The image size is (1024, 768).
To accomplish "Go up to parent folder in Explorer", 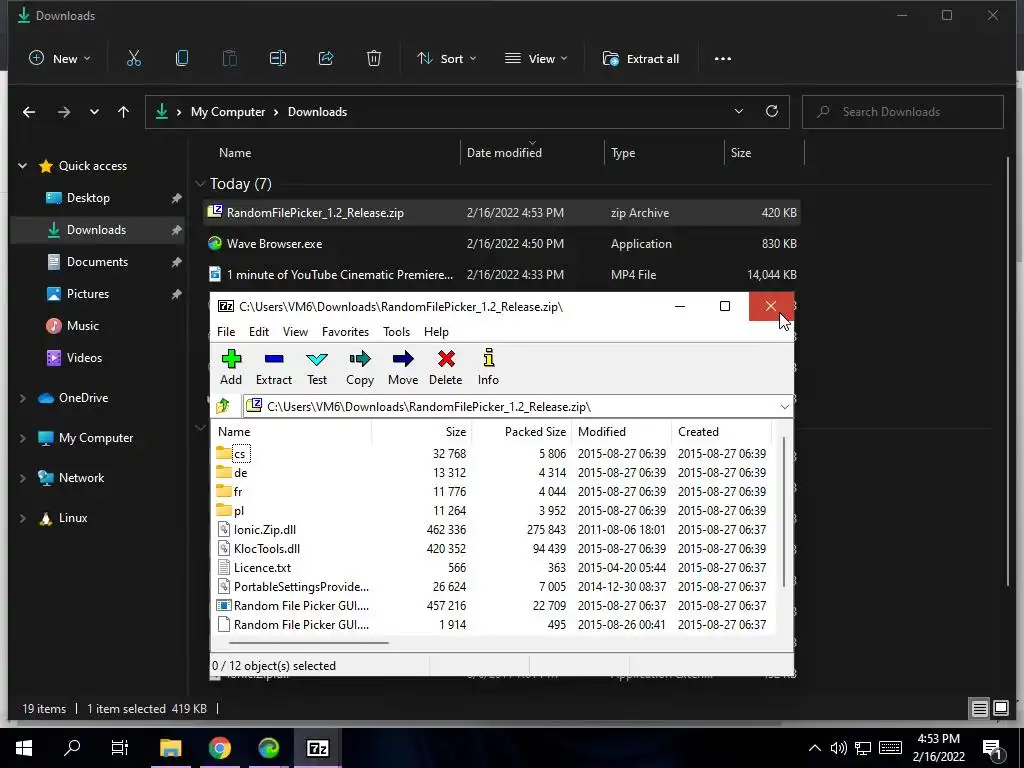I will pyautogui.click(x=123, y=112).
